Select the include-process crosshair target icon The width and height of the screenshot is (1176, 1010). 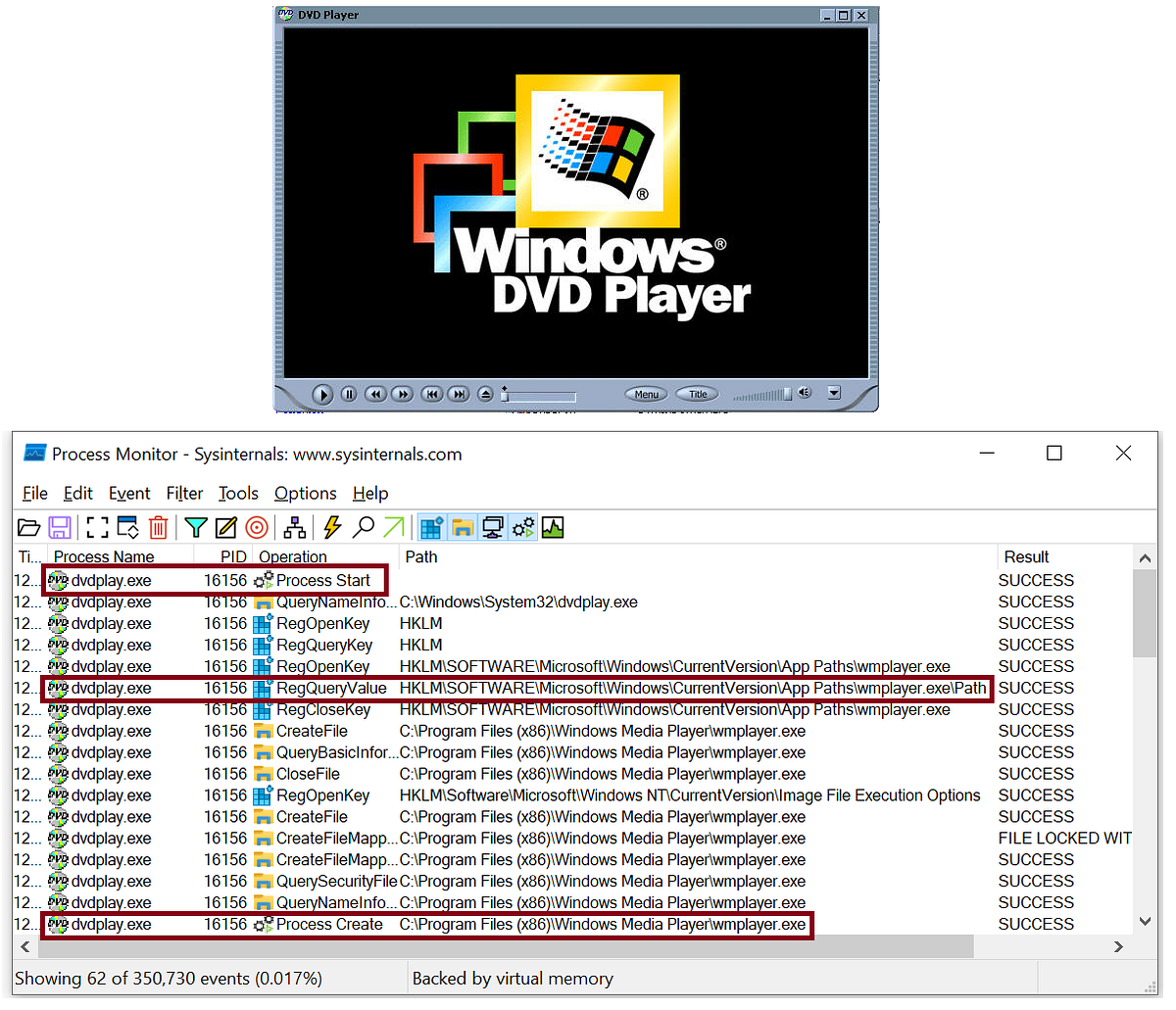(x=257, y=527)
